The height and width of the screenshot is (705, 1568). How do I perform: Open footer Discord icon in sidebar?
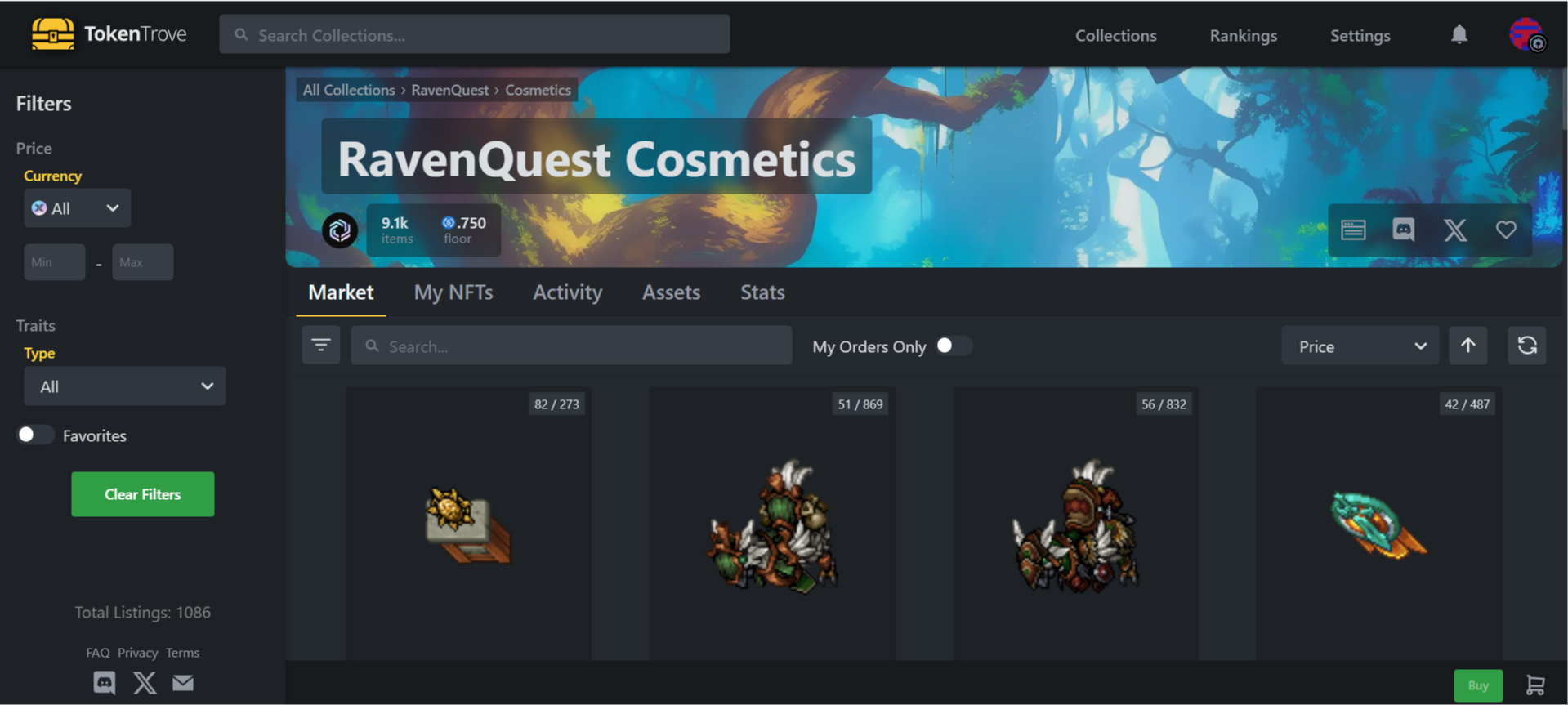105,682
